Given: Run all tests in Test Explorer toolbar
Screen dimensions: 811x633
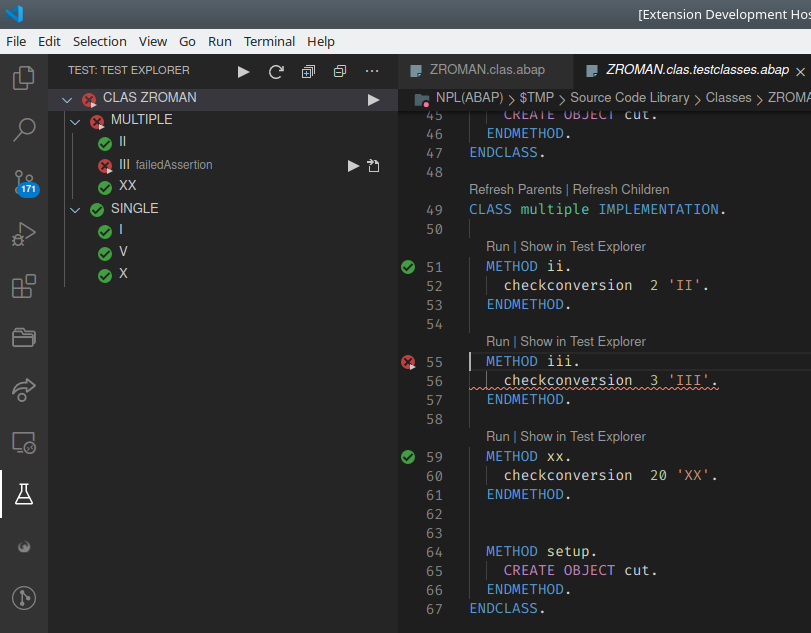Looking at the screenshot, I should 244,71.
